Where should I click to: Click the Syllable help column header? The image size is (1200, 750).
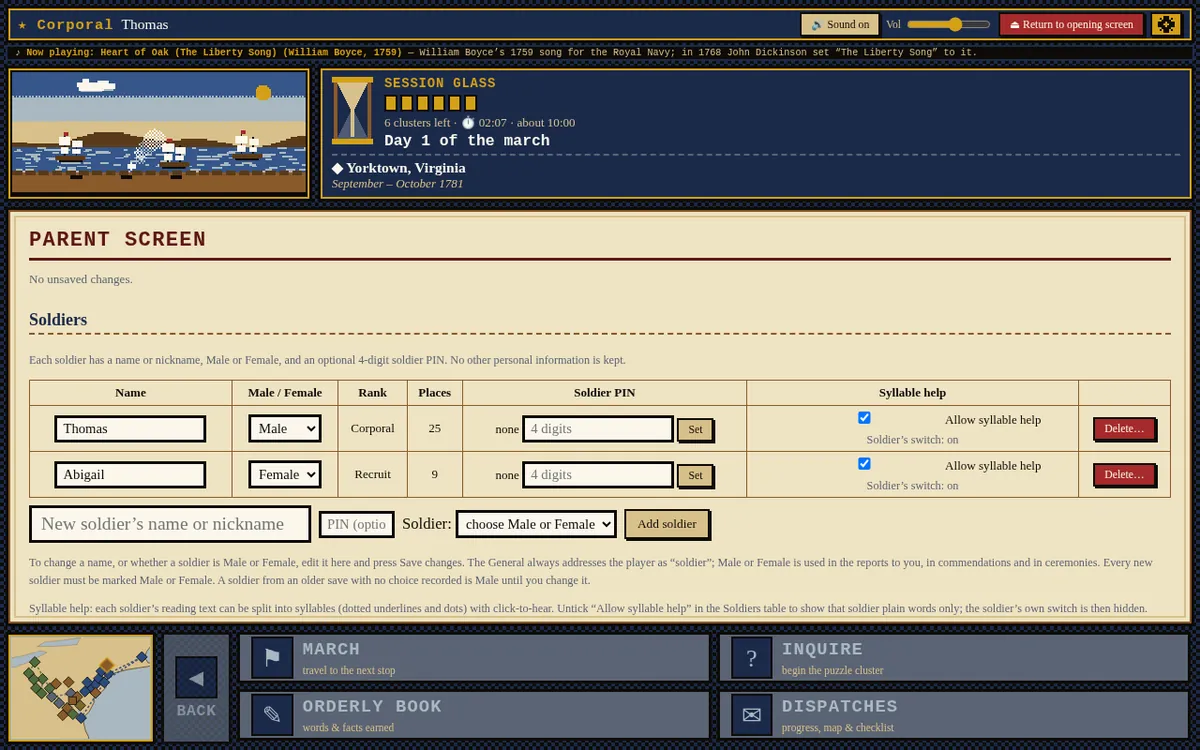point(912,392)
